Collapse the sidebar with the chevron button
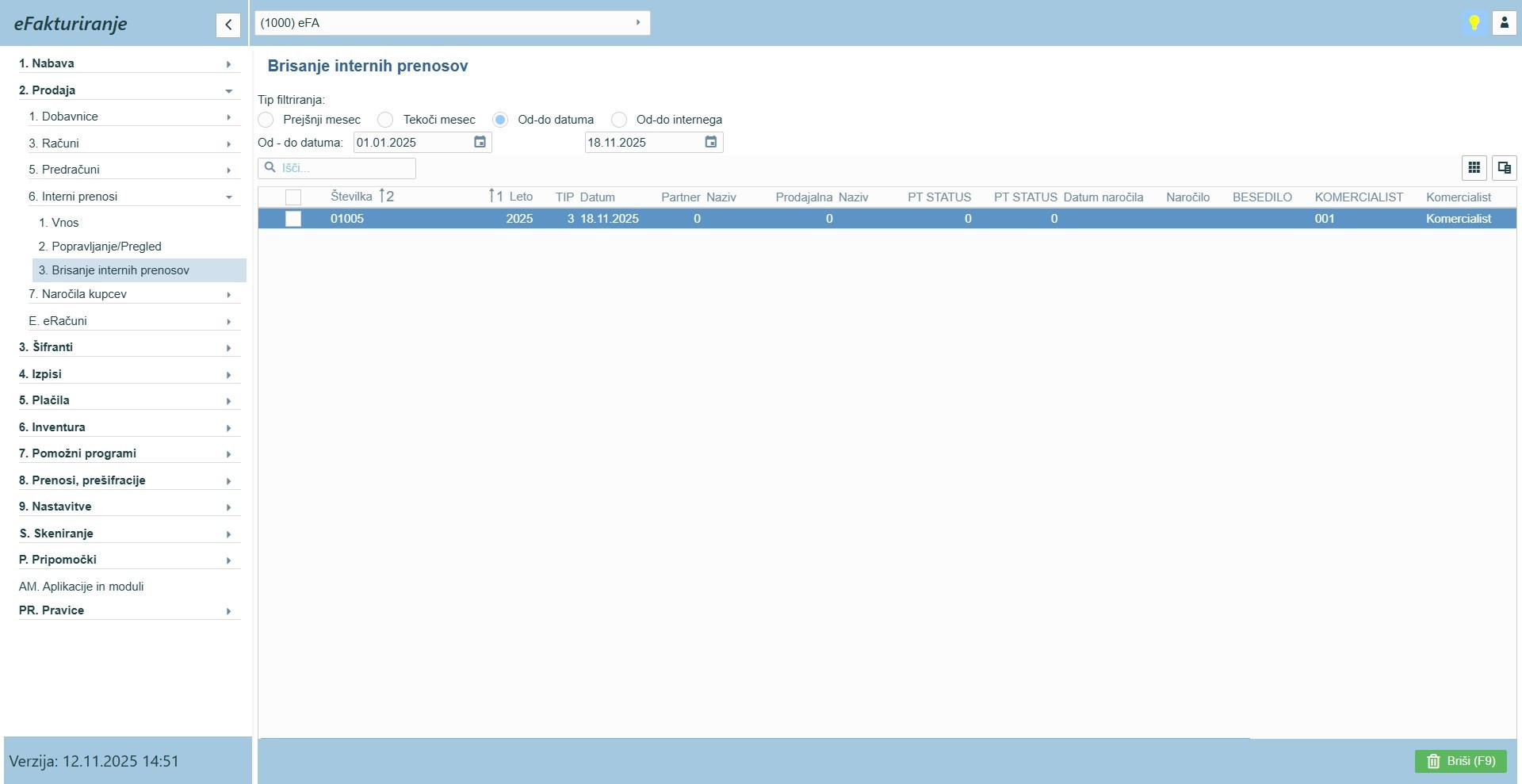Screen dimensions: 1522x784 (x=228, y=25)
